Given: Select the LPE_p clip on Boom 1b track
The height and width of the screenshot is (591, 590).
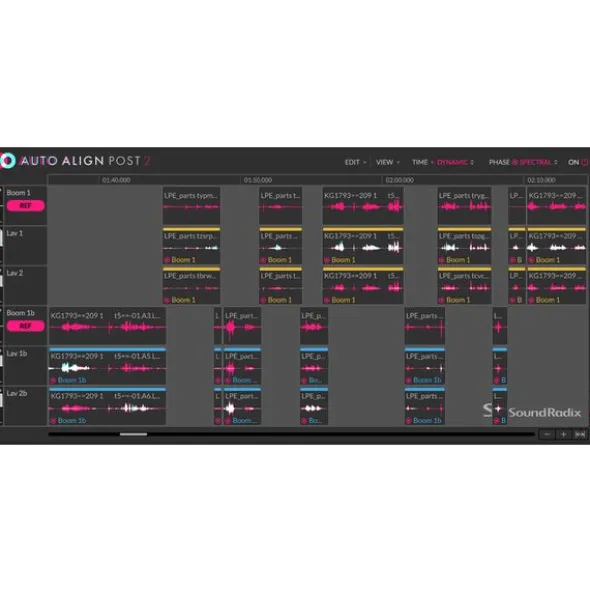Looking at the screenshot, I should pos(314,326).
